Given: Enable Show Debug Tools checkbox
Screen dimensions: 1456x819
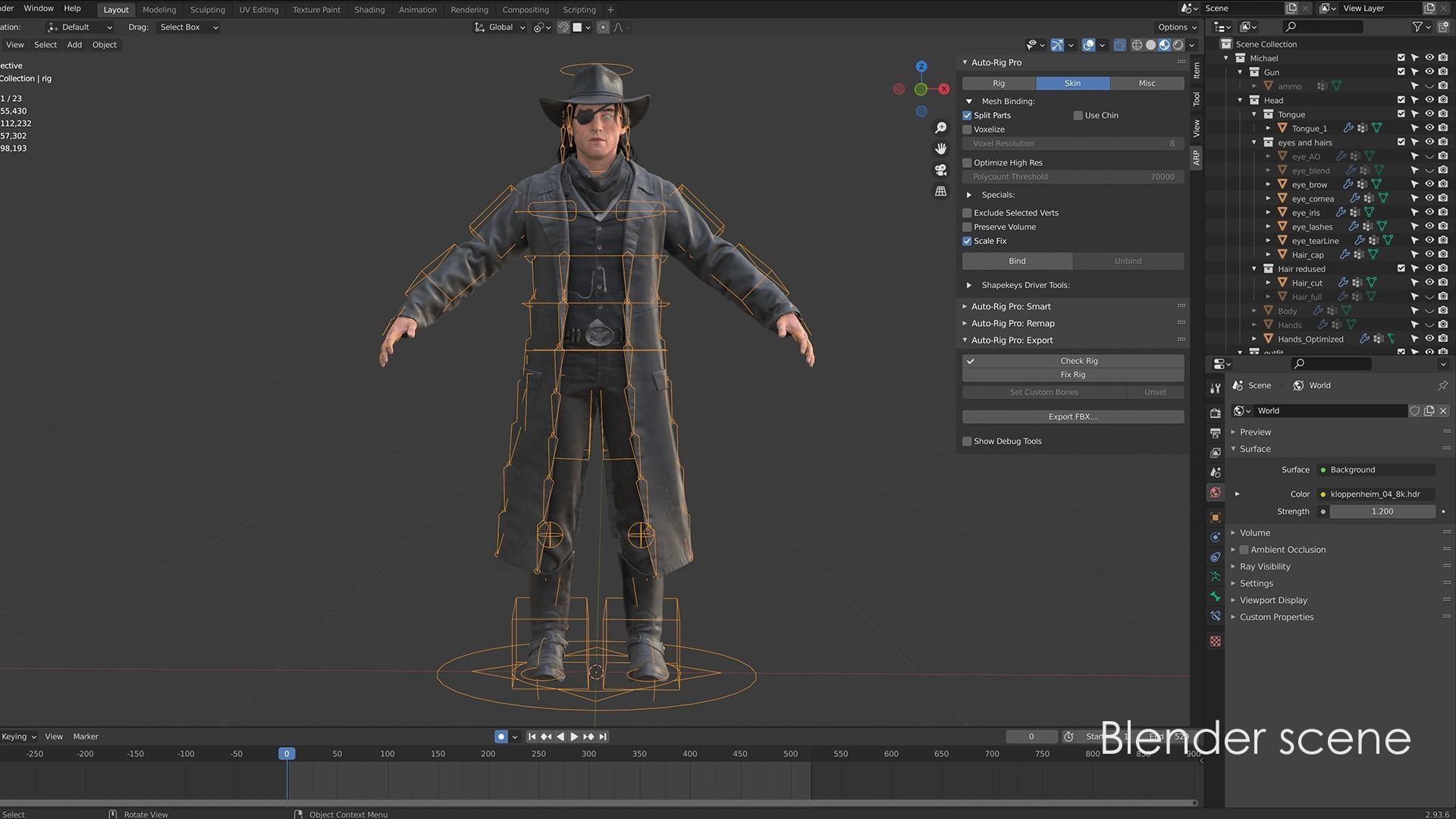Looking at the screenshot, I should 967,441.
